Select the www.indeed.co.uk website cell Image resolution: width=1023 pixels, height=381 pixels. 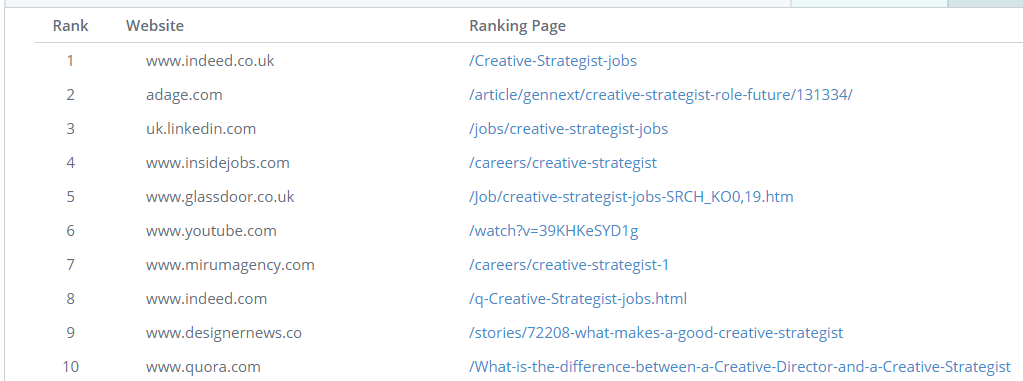coord(210,61)
